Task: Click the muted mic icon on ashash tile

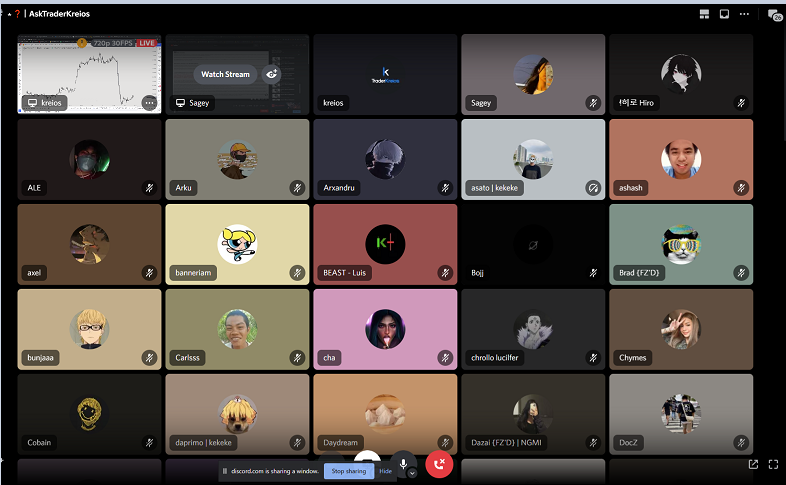Action: tap(741, 188)
